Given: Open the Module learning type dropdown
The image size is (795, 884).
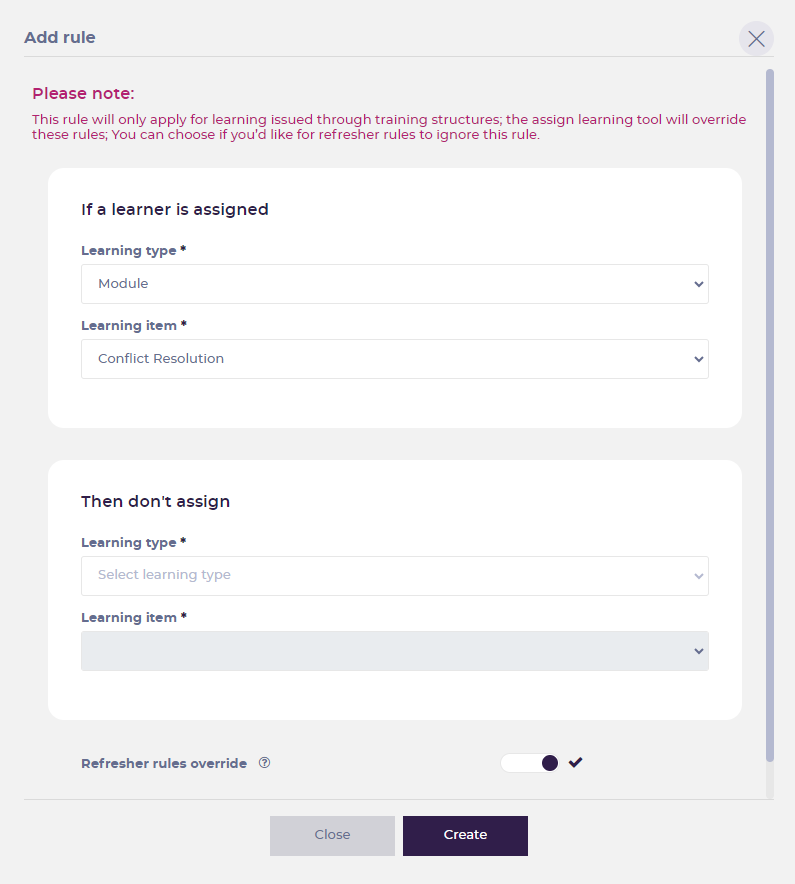Looking at the screenshot, I should (x=395, y=284).
